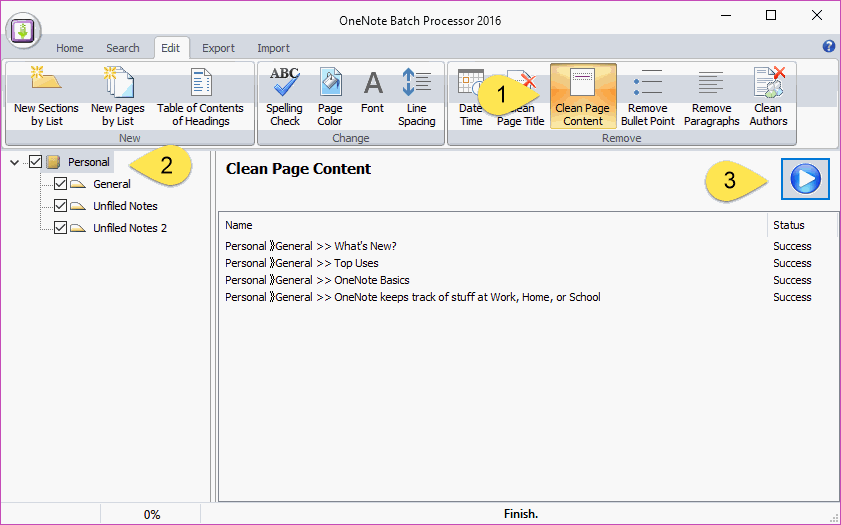Viewport: 841px width, 525px height.
Task: Close the OneNote Batch Processor window
Action: [816, 15]
